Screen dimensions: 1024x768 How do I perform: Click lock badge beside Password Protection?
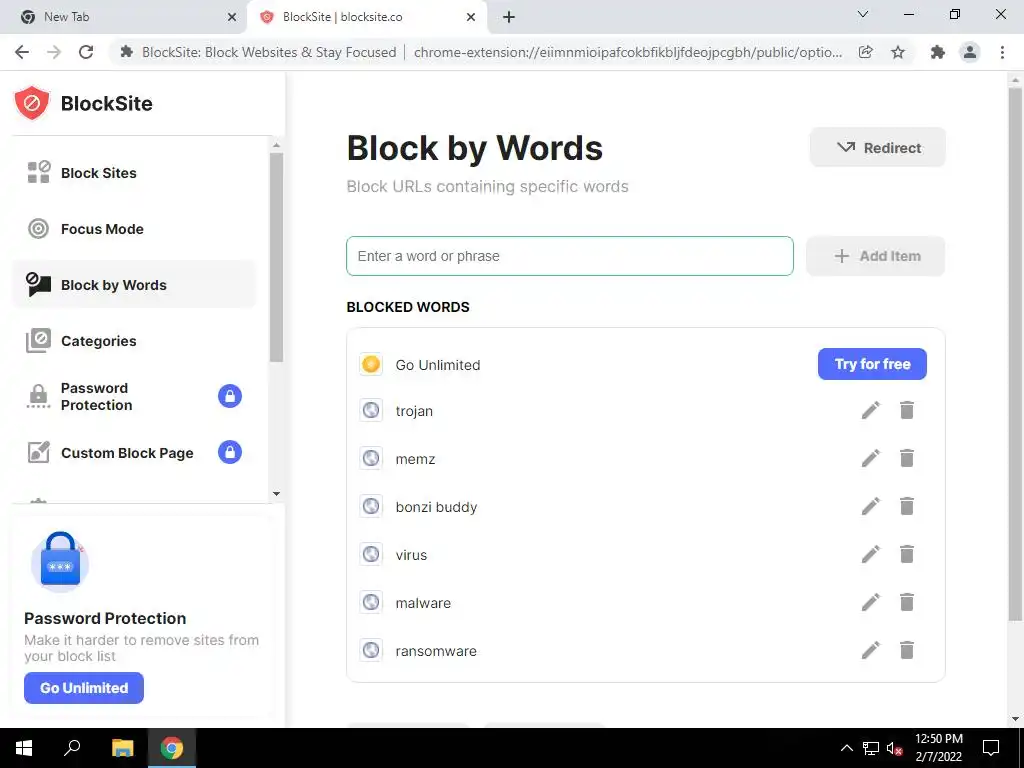pyautogui.click(x=230, y=396)
